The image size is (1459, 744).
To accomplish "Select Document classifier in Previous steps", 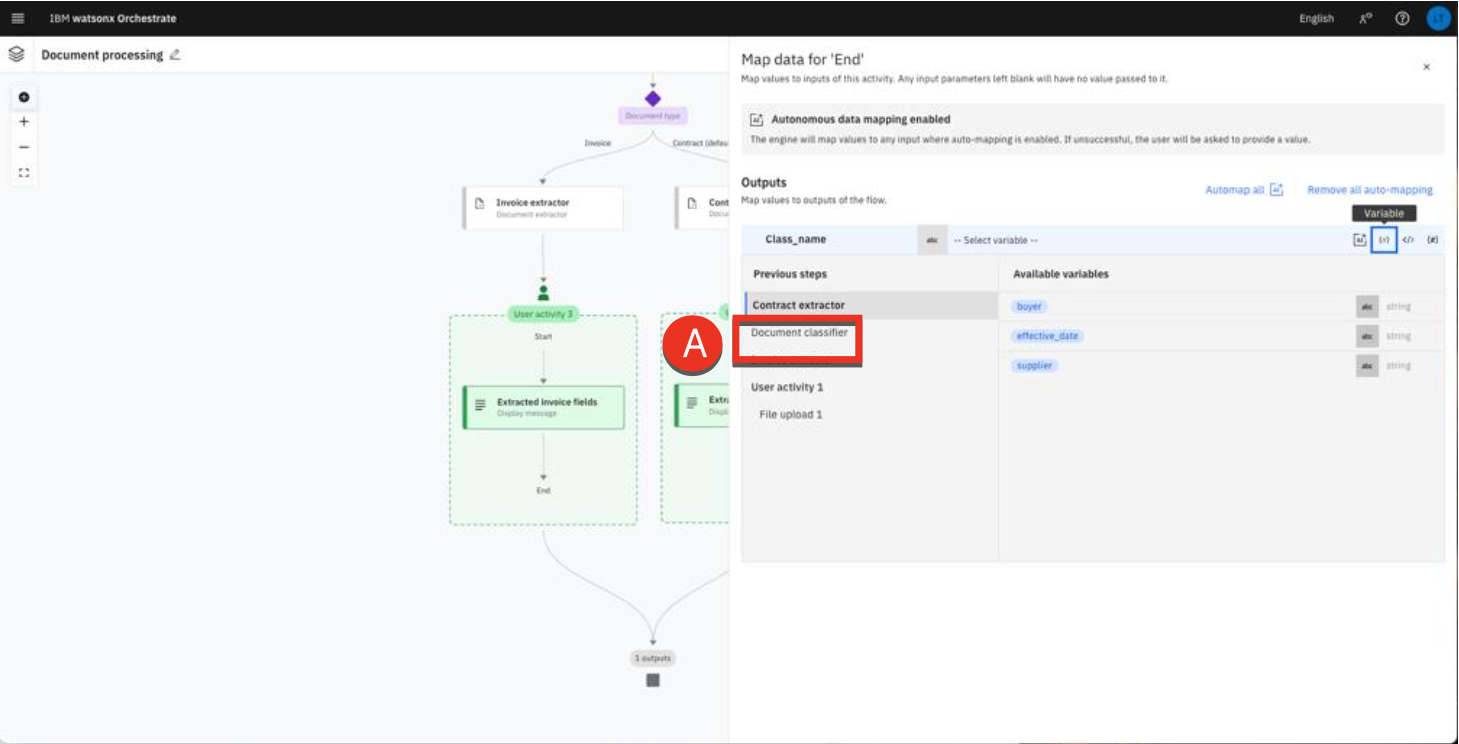I will point(799,333).
